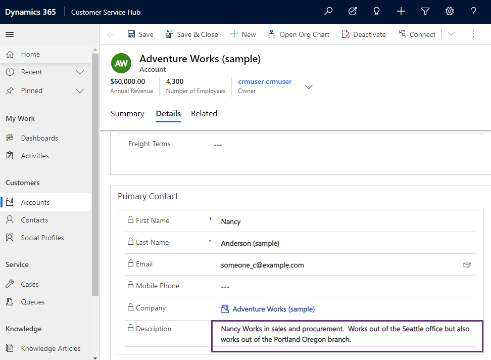Toggle the hamburger site map menu
Screen dimensions: 491x360
tap(10, 34)
